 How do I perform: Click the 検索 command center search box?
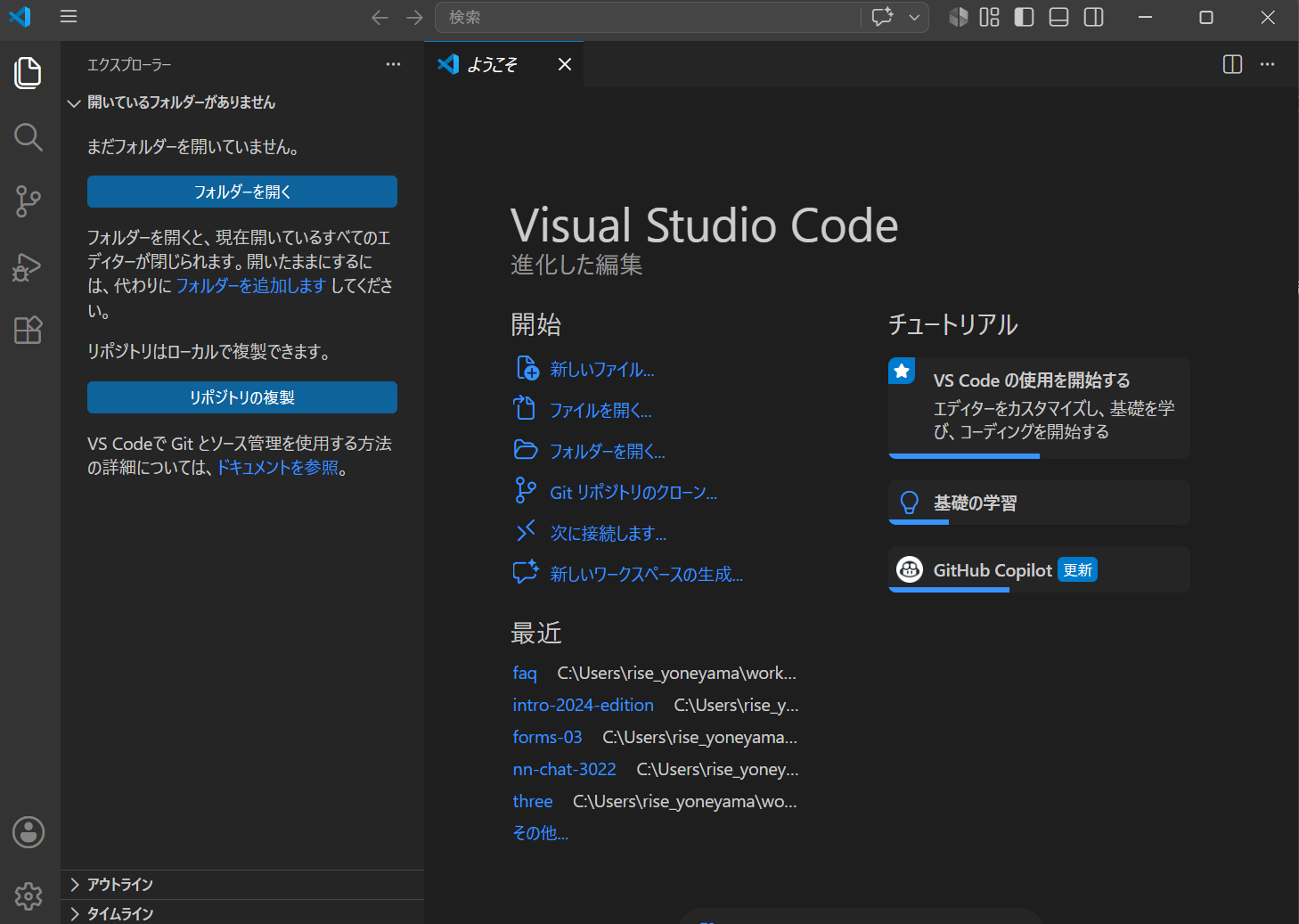click(x=648, y=17)
